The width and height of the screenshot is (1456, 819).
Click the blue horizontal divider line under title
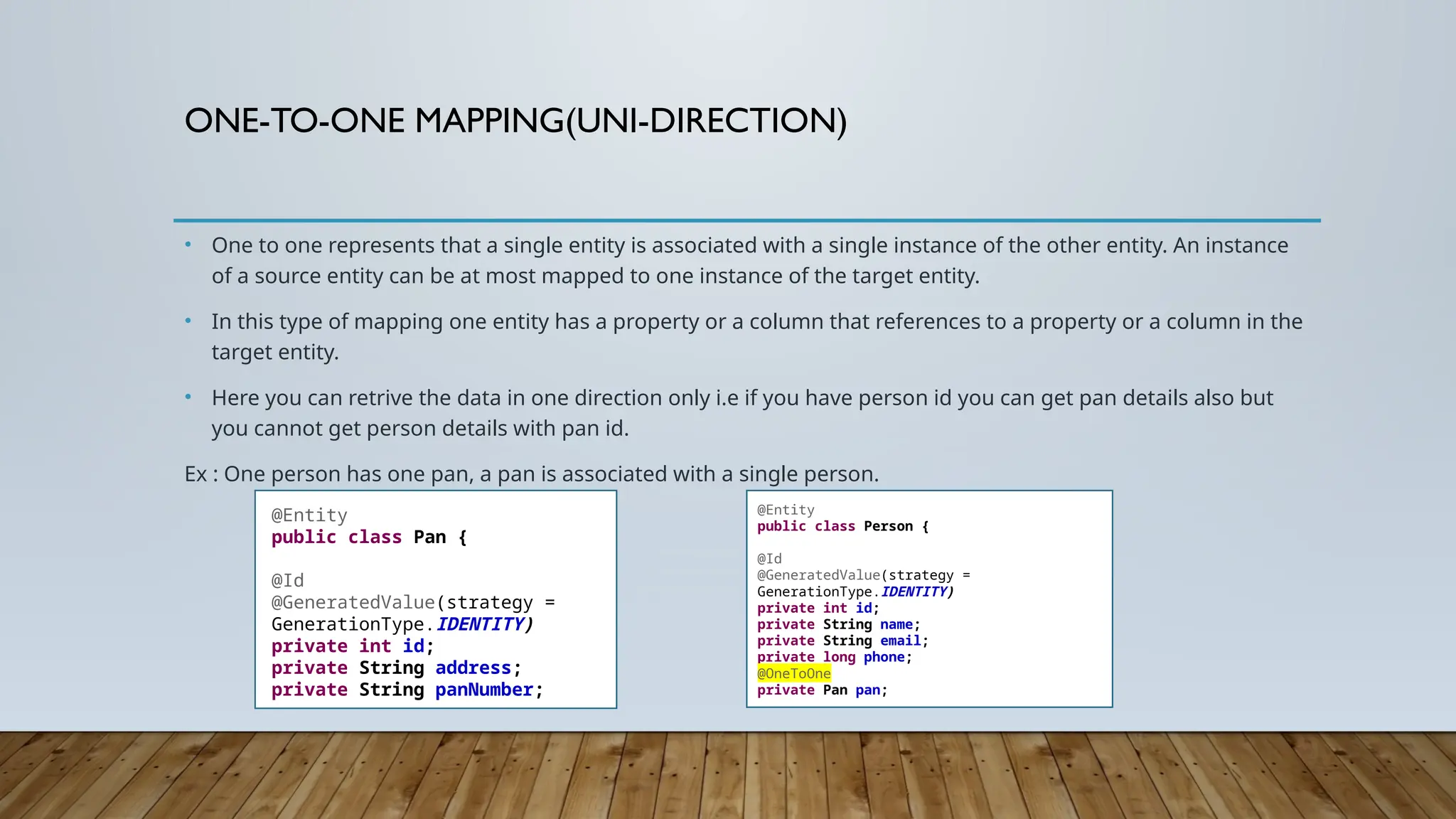(x=746, y=220)
